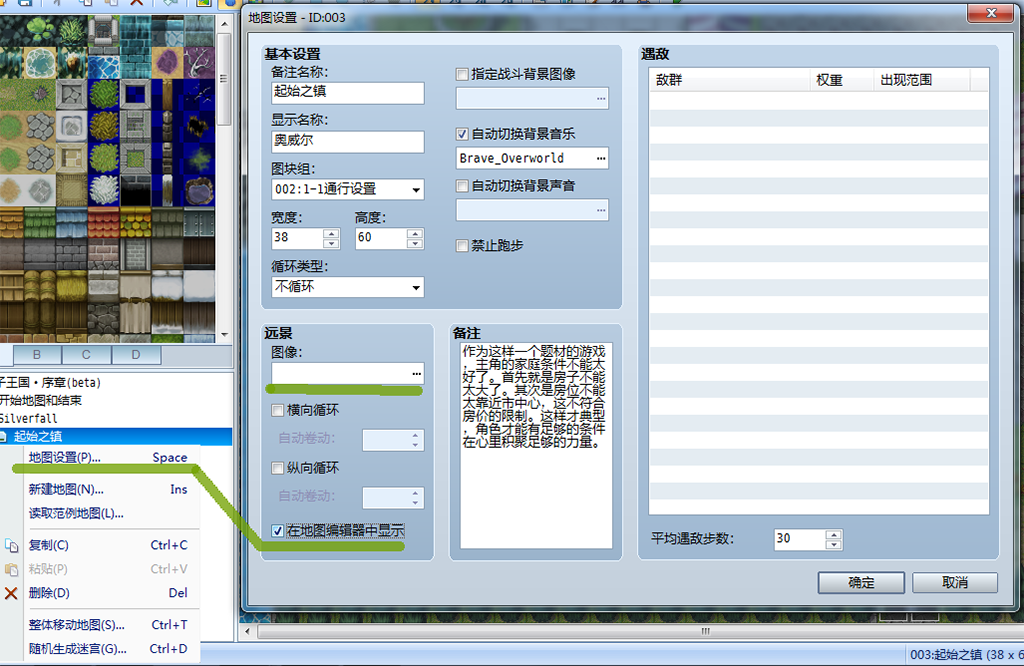Viewport: 1024px width, 666px height.
Task: Select the red roof tile in the palette
Action: click(103, 223)
